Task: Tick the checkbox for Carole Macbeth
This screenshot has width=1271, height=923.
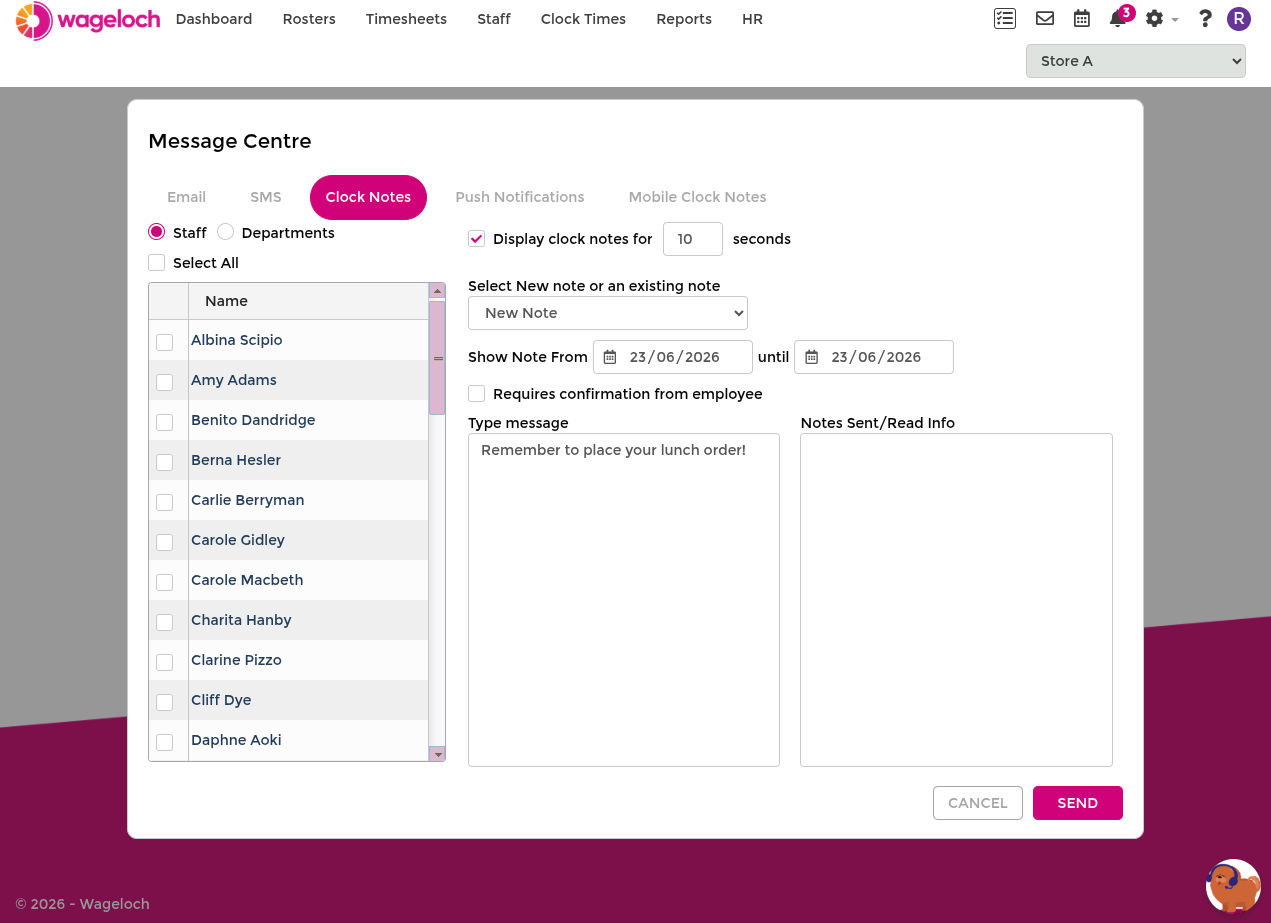Action: point(165,582)
